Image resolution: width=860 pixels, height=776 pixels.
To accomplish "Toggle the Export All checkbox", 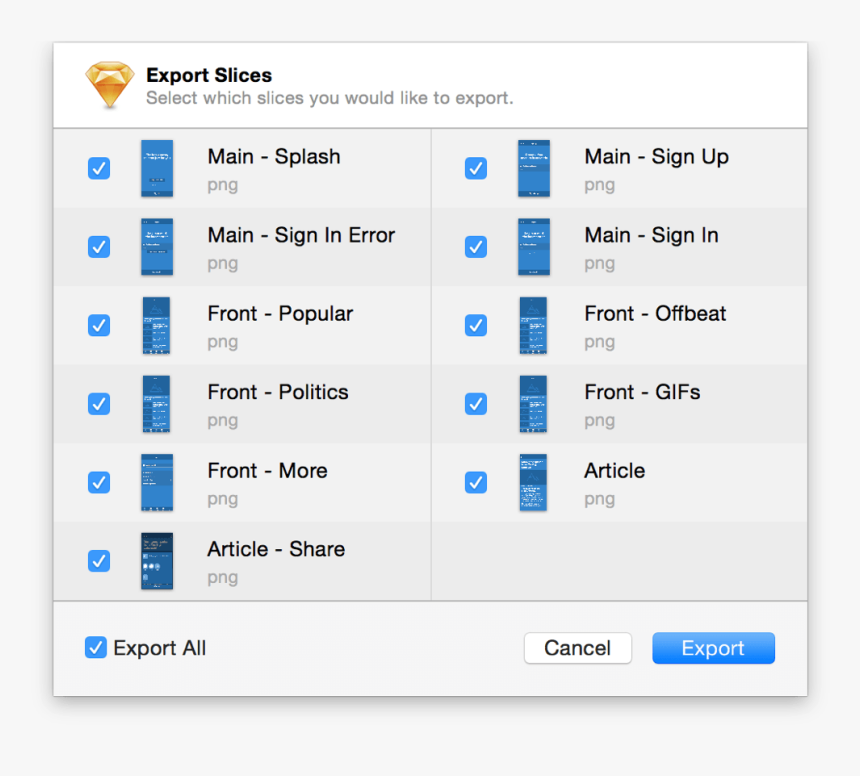I will [x=95, y=648].
